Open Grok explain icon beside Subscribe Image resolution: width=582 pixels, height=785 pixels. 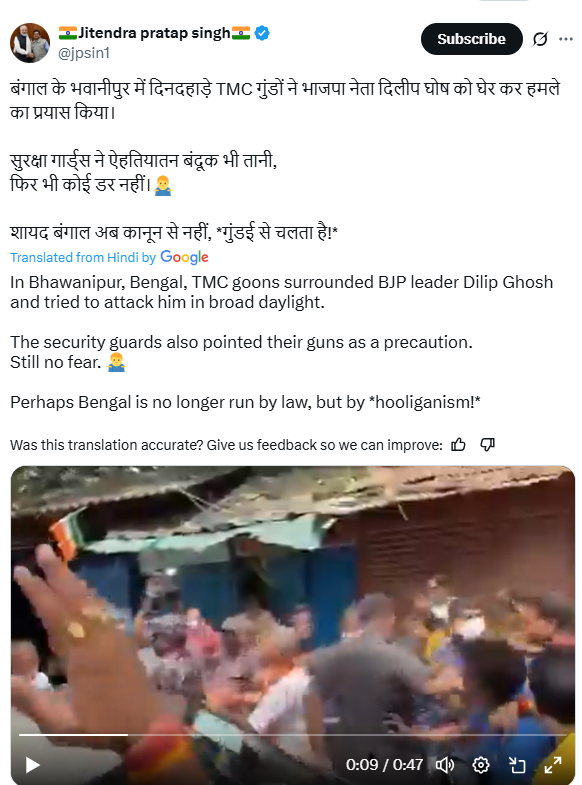click(540, 39)
